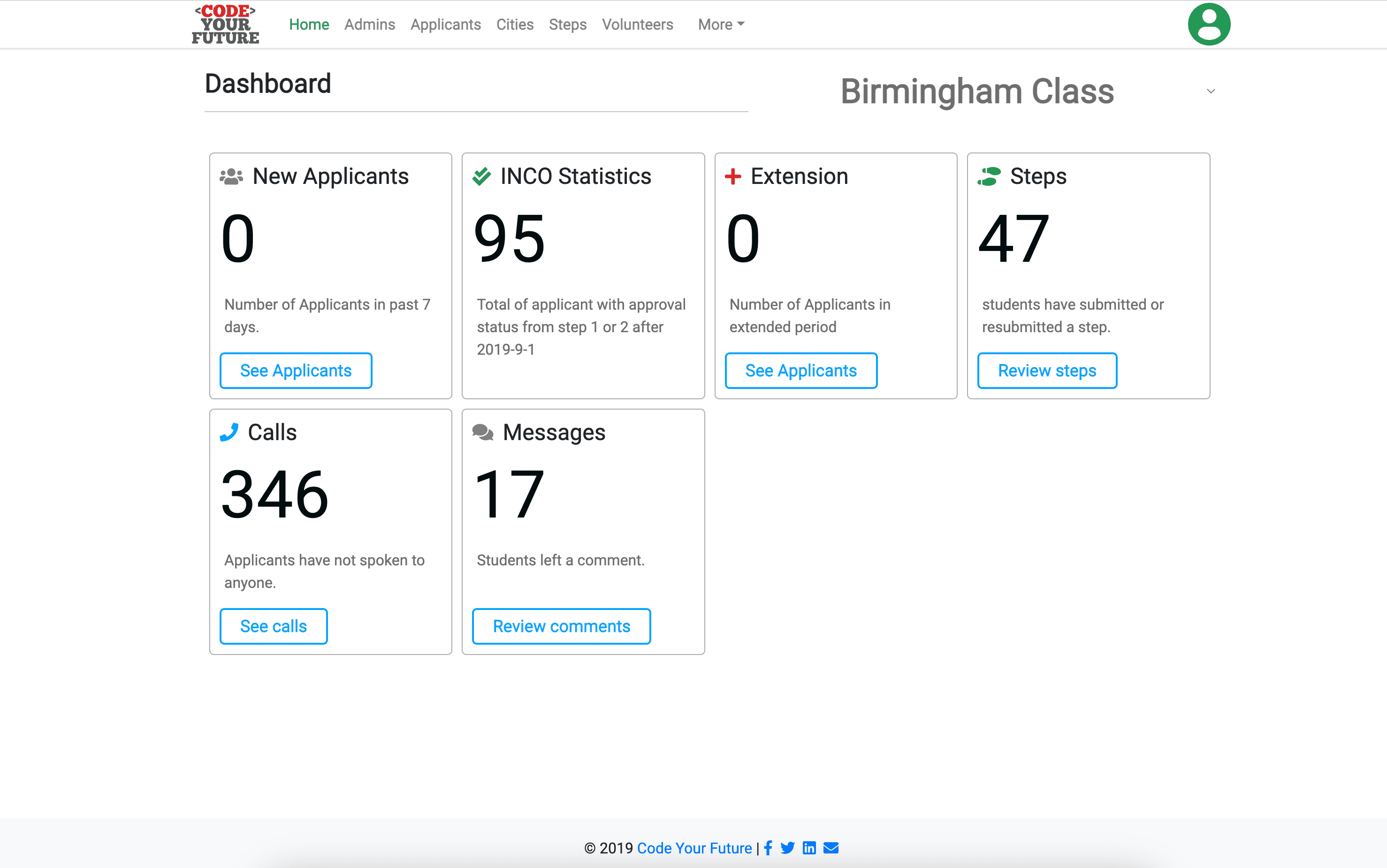Open the green user profile avatar
Viewport: 1387px width, 868px height.
(1209, 24)
